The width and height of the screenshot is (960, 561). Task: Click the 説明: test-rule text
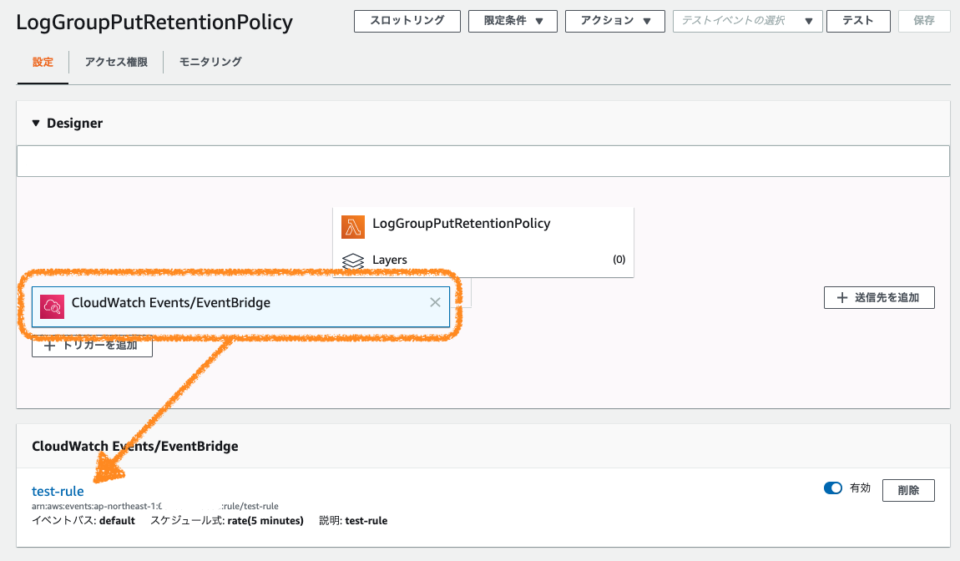click(x=353, y=521)
